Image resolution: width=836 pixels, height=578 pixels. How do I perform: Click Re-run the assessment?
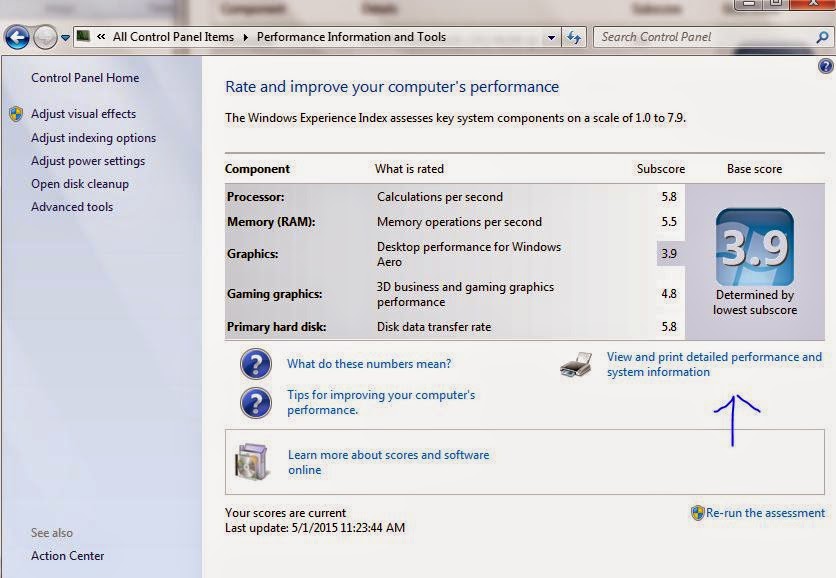[765, 513]
